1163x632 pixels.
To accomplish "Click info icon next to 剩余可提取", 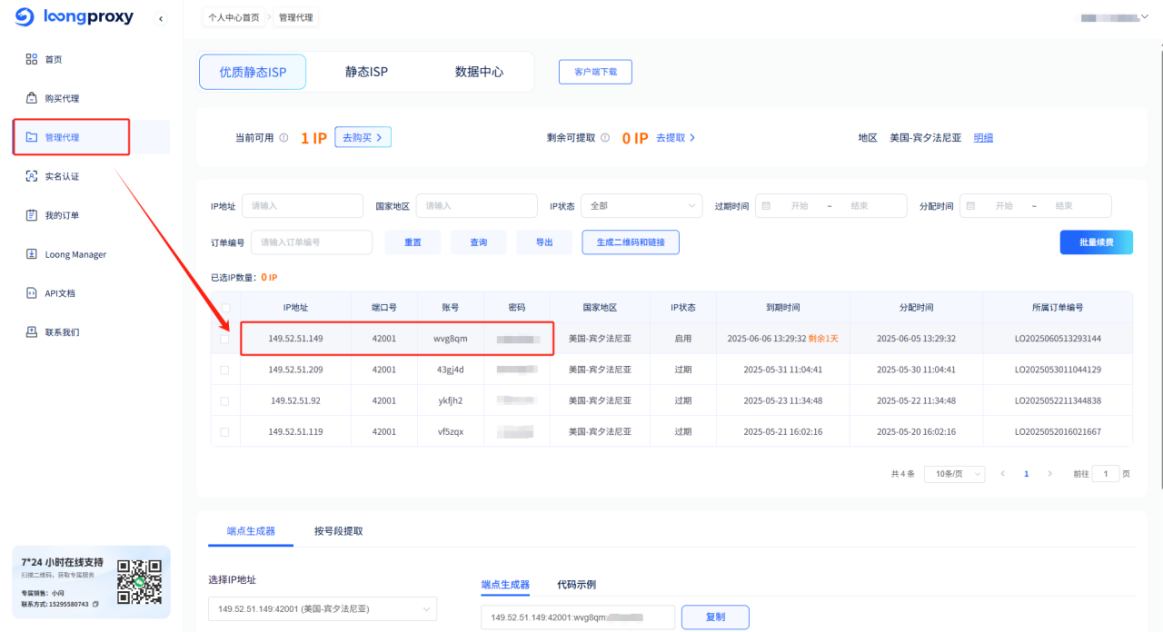I will 605,138.
